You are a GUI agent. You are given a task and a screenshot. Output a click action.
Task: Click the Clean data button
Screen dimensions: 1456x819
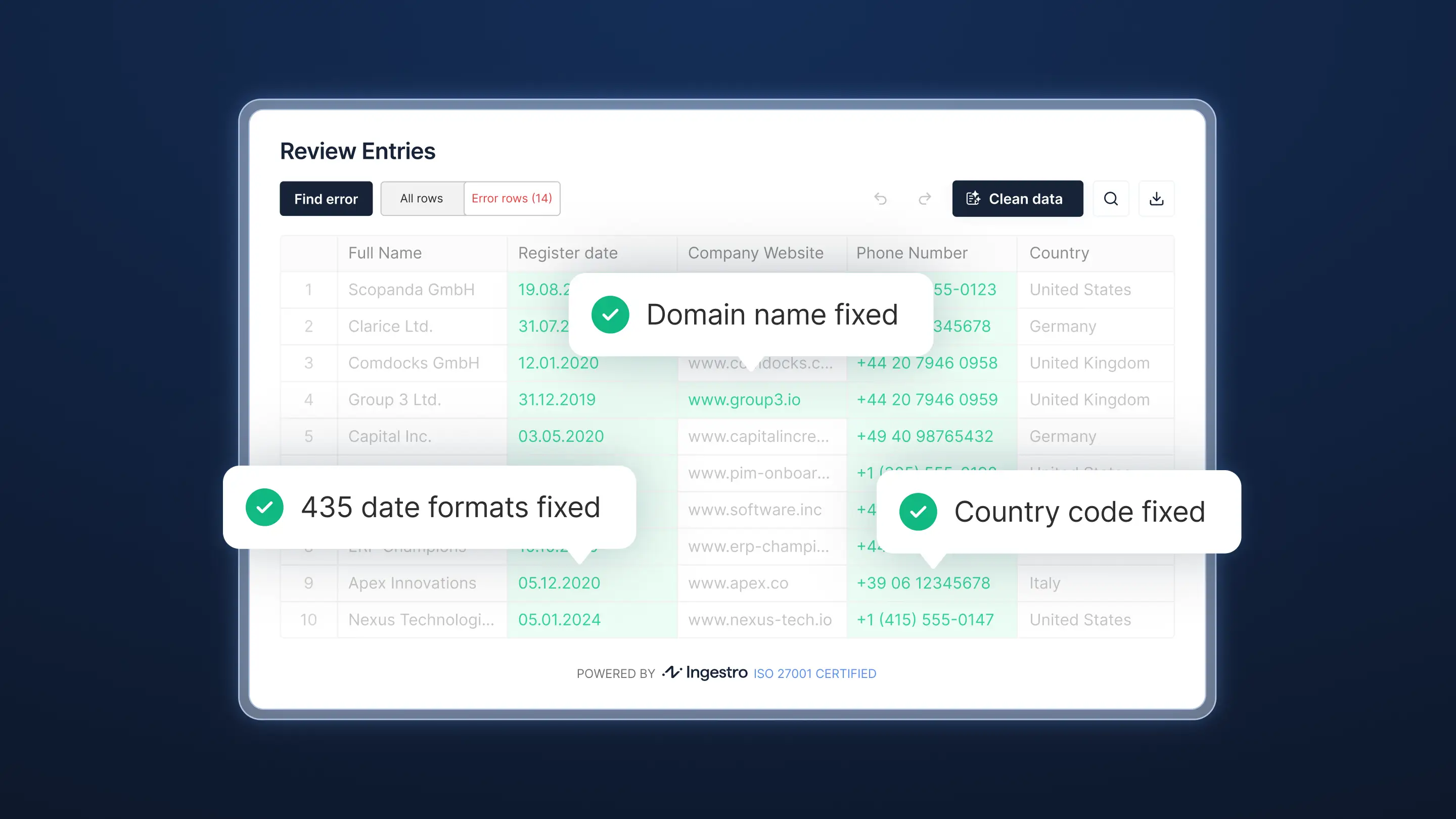[x=1017, y=198]
